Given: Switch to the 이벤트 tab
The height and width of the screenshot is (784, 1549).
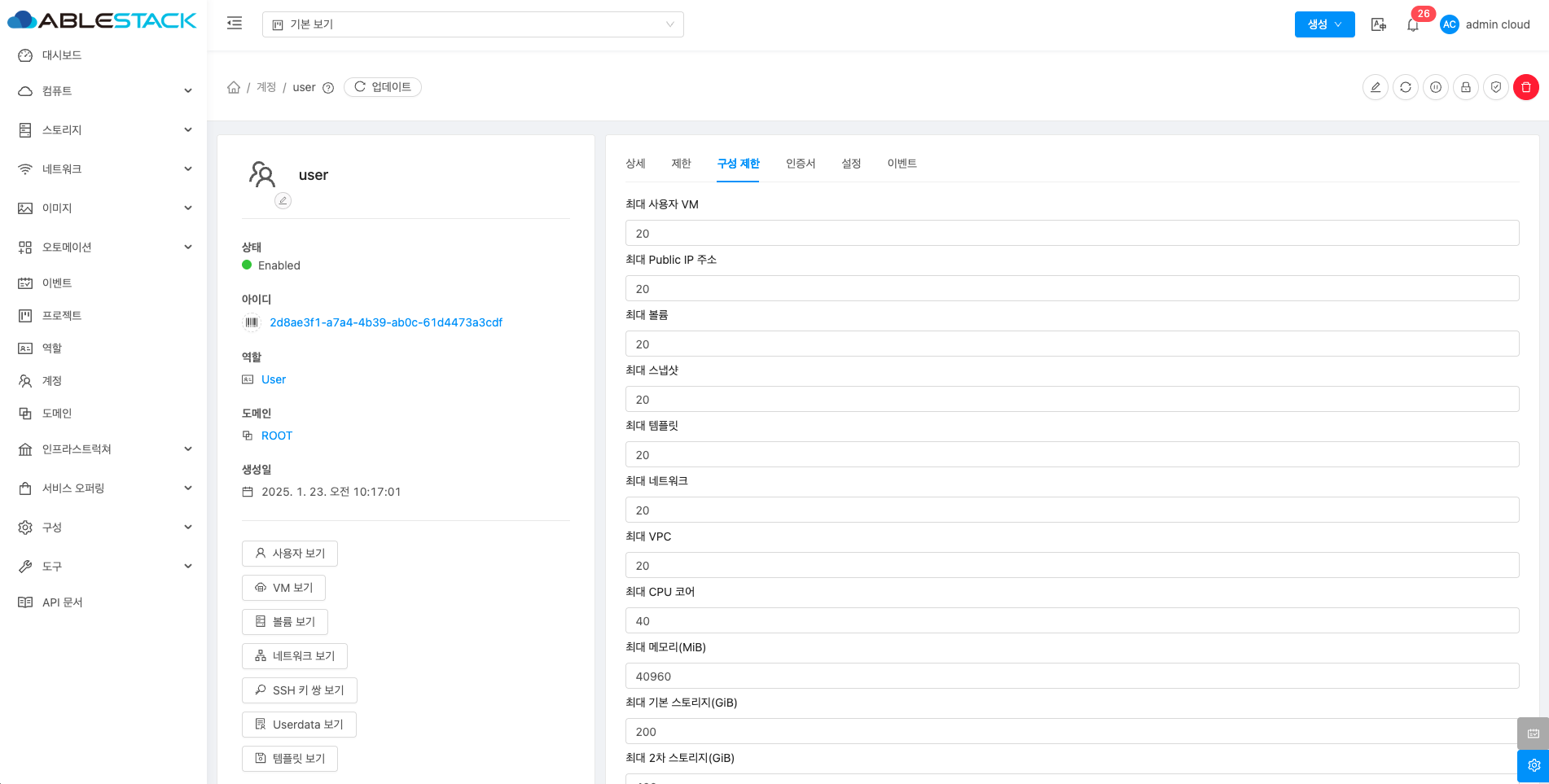Looking at the screenshot, I should point(902,164).
